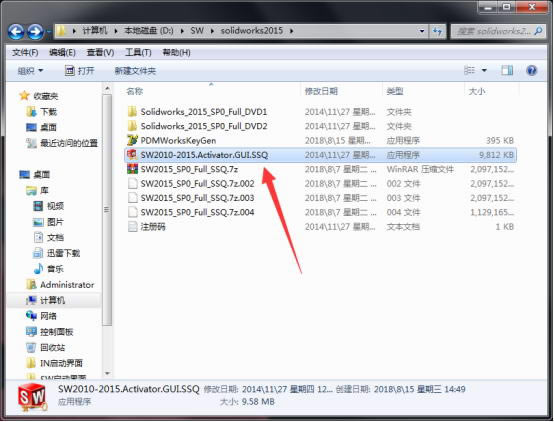This screenshot has height=422, width=554.
Task: Sort by 修改日期 column header
Action: (321, 91)
